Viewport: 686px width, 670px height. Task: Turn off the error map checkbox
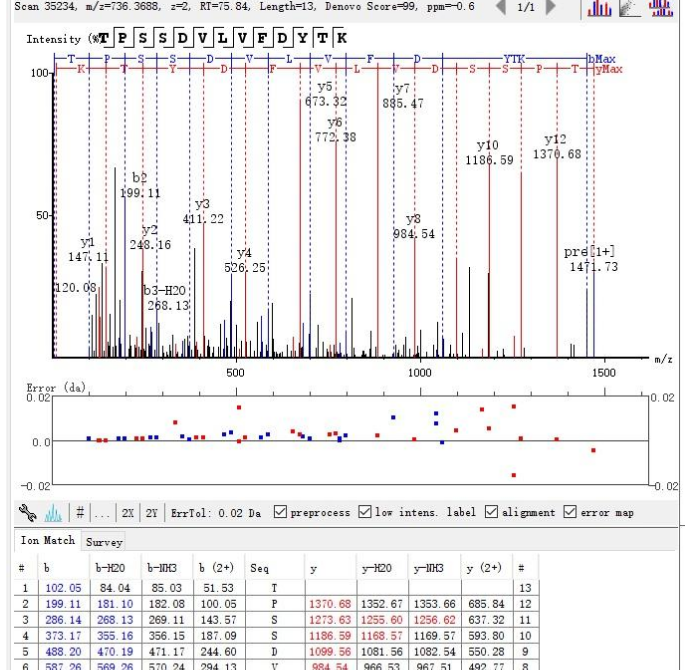tap(570, 512)
